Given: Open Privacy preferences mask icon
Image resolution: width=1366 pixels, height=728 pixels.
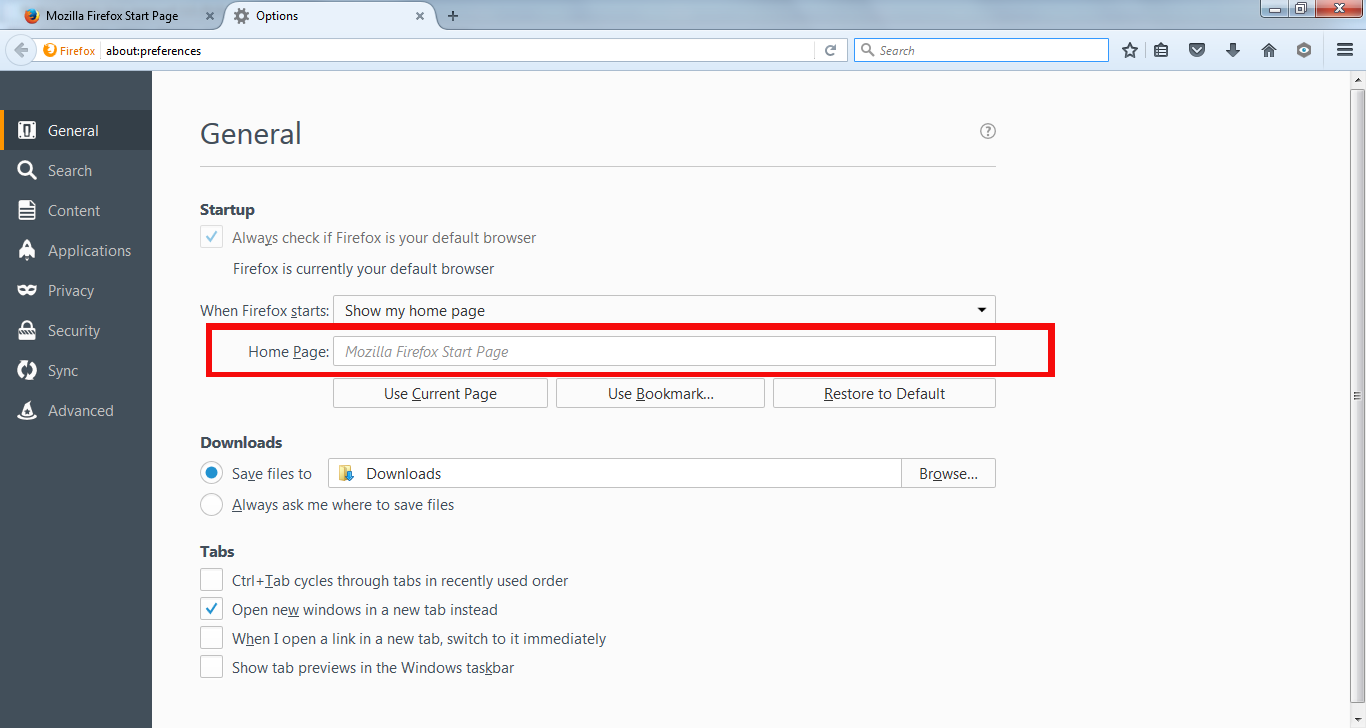Looking at the screenshot, I should point(27,290).
